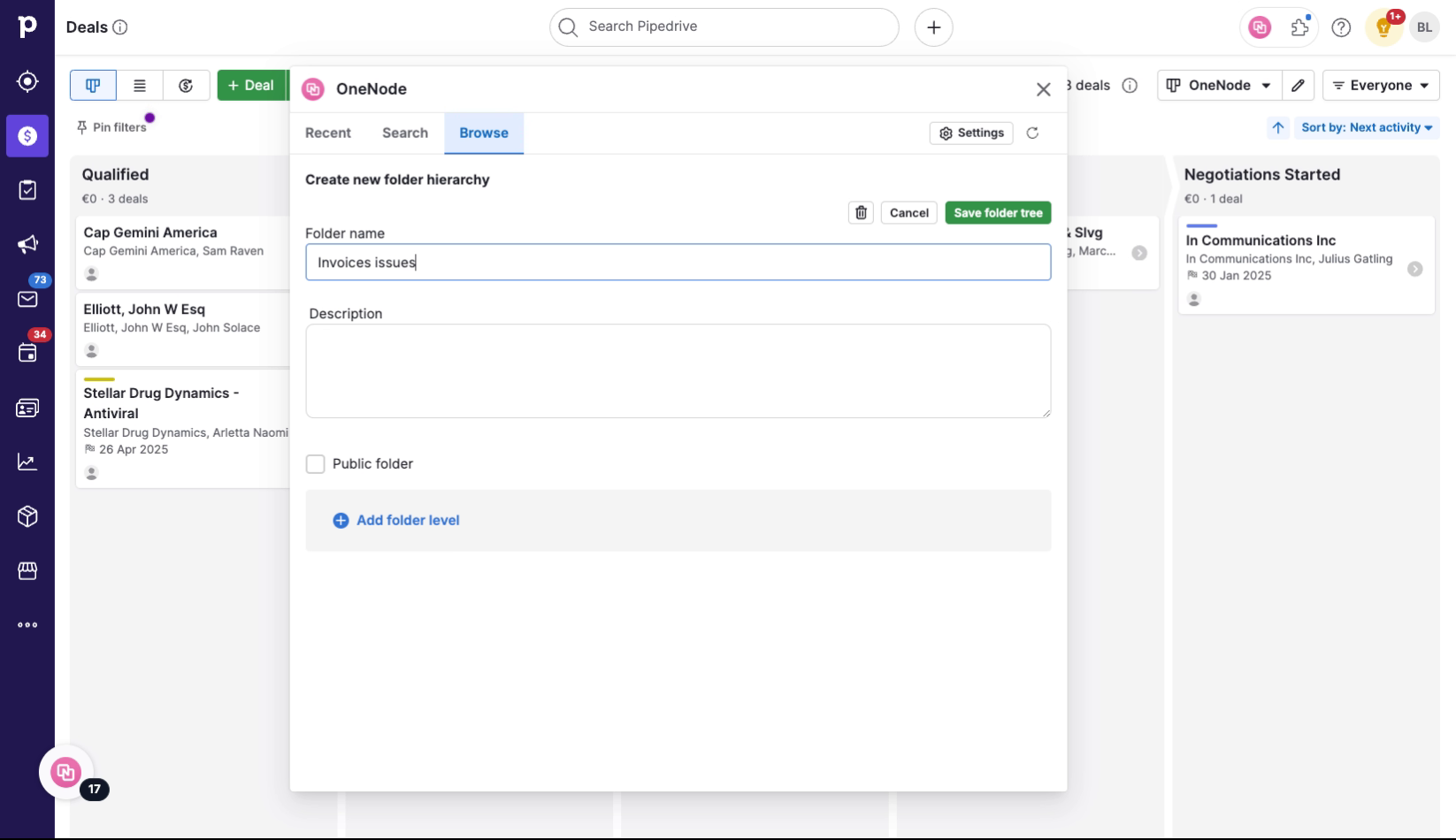The image size is (1456, 840).
Task: Open Stellar Drug Dynamics - Antiviral deal
Action: (183, 430)
